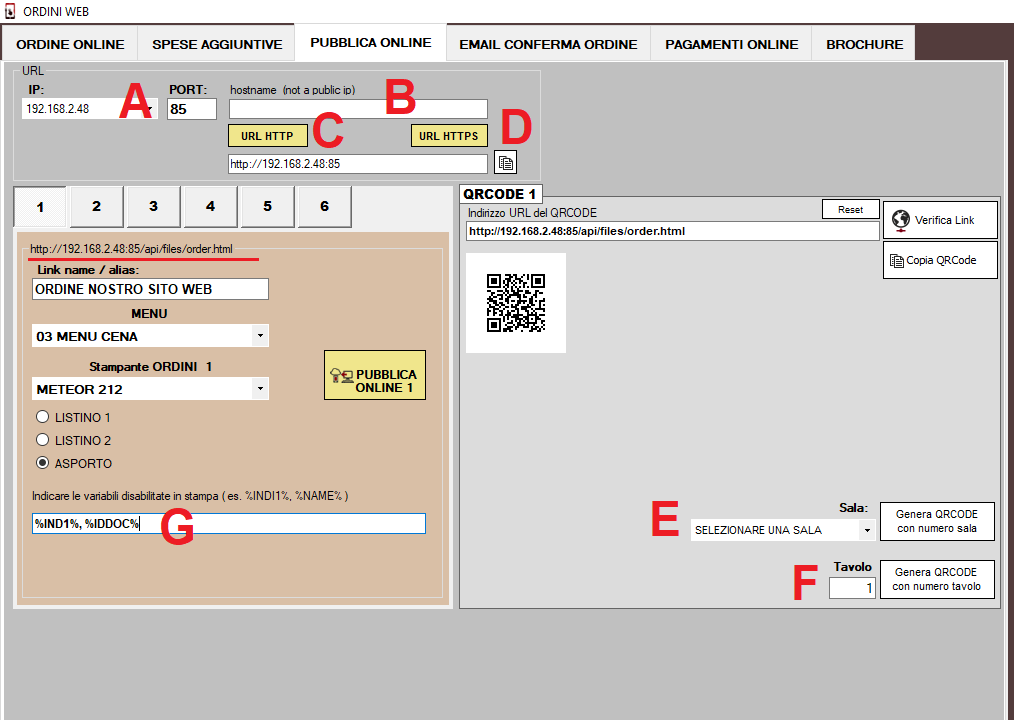Click the Link name / alias field
The image size is (1014, 720).
point(150,289)
